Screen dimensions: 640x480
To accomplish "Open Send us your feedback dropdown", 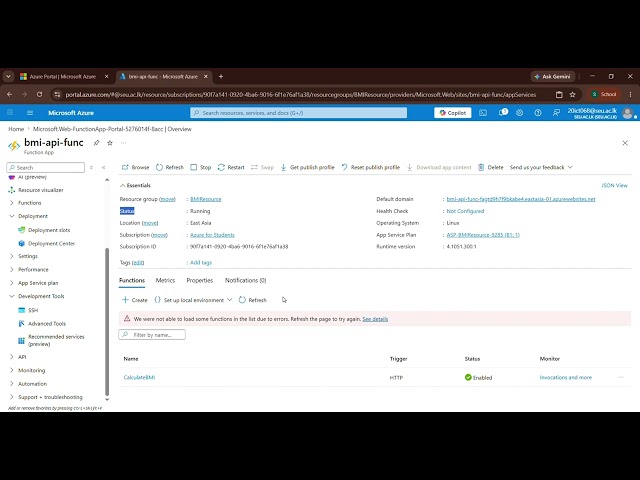I will click(x=541, y=167).
